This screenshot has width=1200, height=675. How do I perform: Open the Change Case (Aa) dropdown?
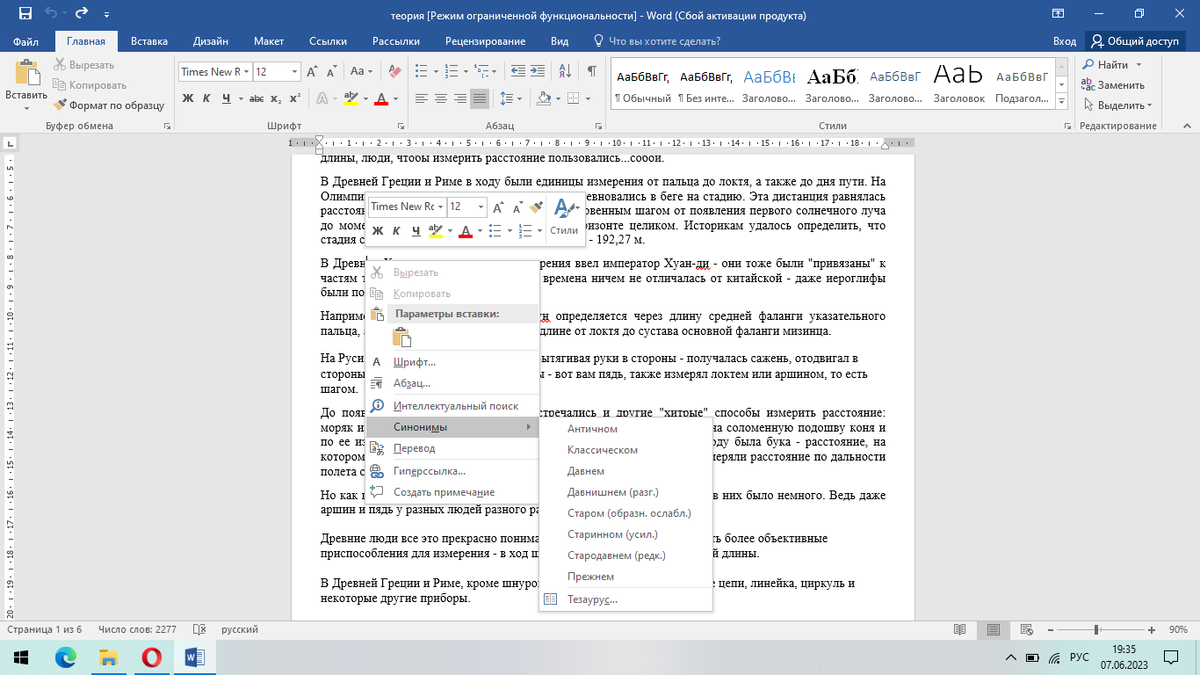tap(360, 72)
